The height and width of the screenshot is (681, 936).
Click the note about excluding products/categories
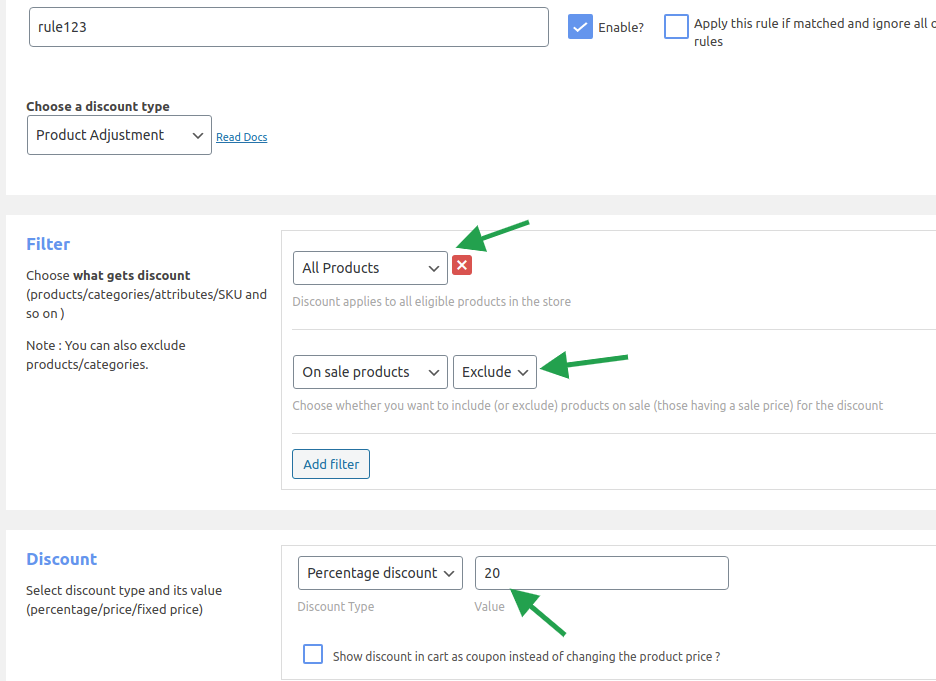click(x=106, y=354)
